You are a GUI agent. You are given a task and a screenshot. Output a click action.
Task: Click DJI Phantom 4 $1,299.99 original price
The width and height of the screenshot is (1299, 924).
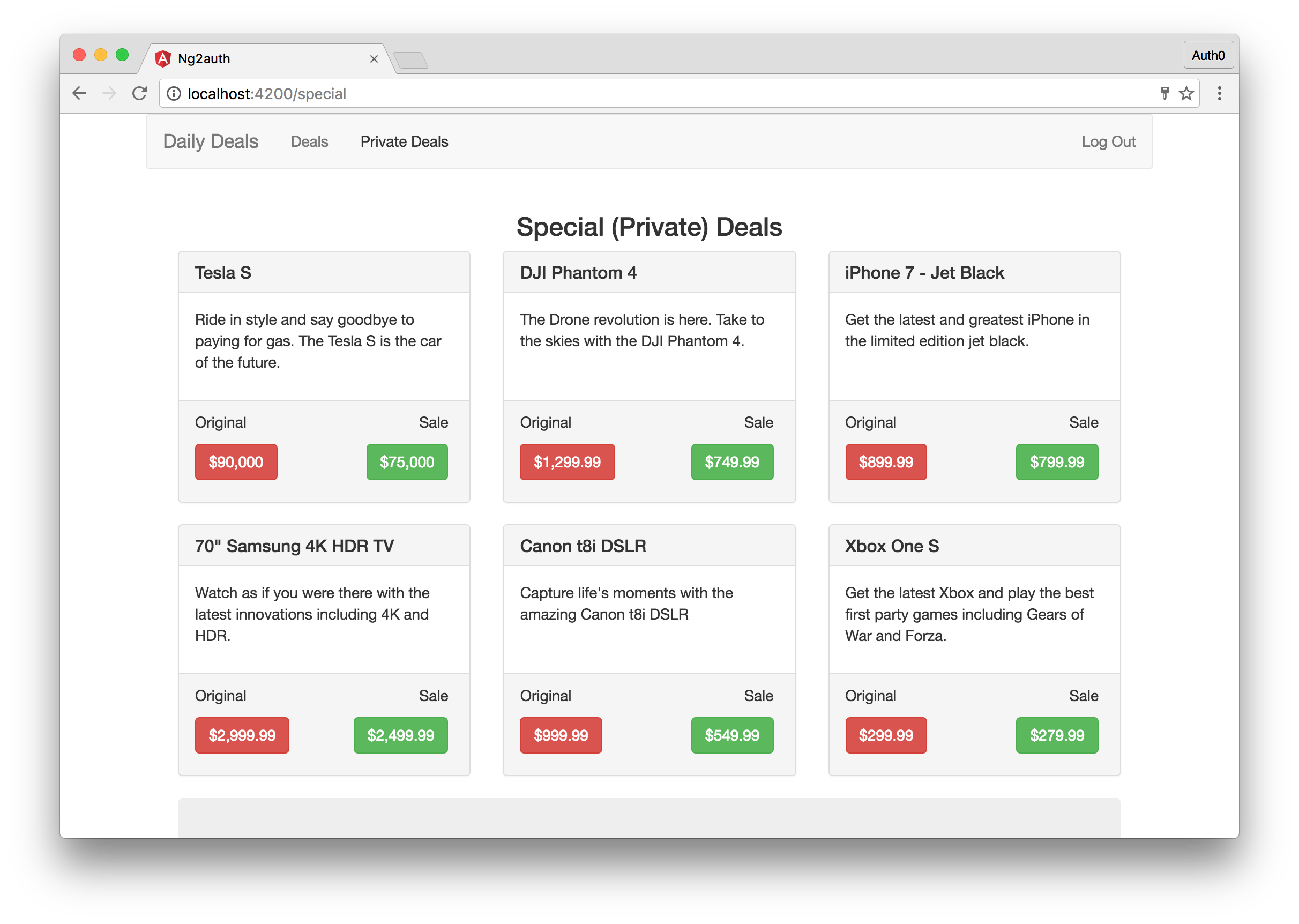coord(566,462)
